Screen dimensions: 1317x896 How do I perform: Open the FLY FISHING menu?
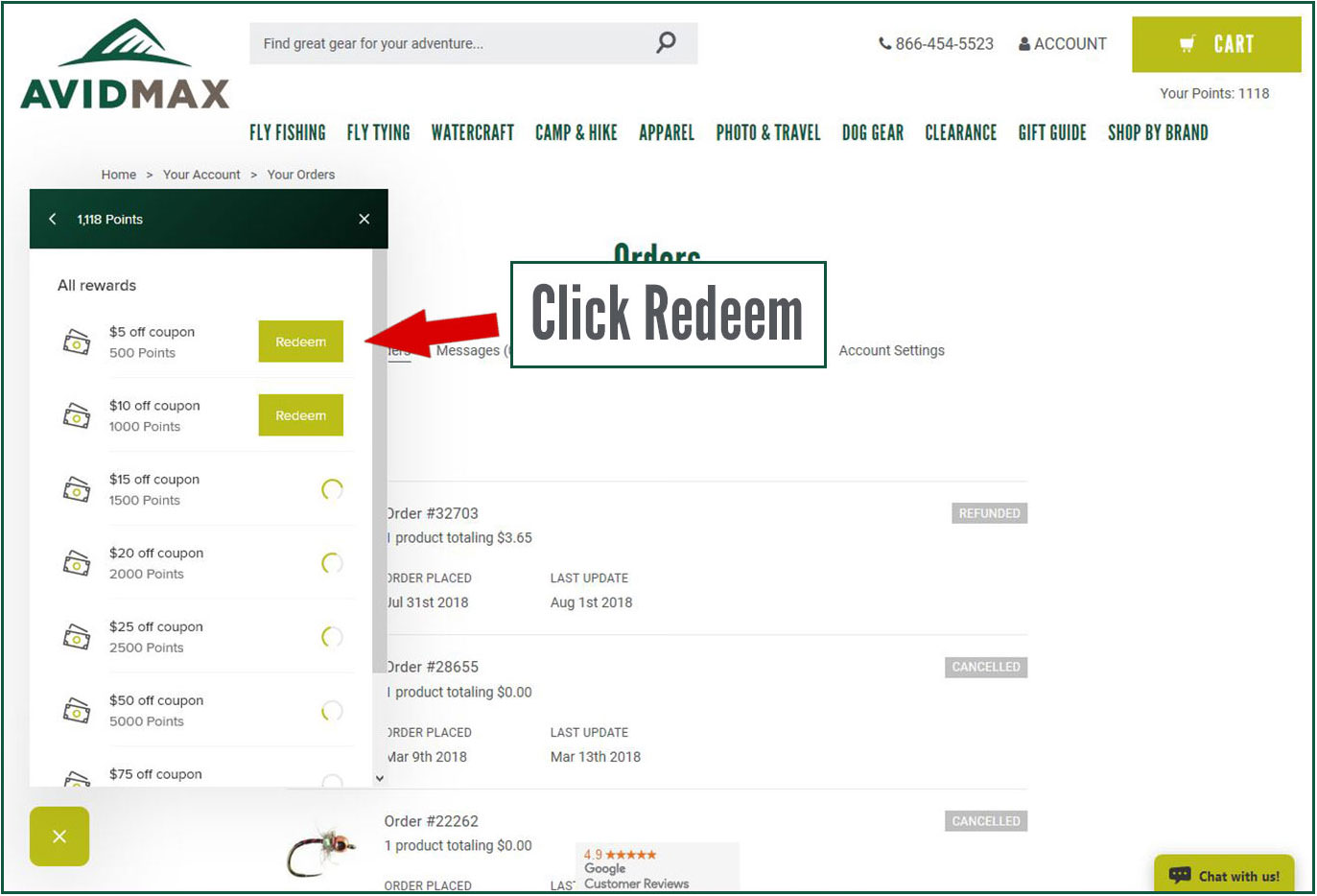click(x=287, y=132)
